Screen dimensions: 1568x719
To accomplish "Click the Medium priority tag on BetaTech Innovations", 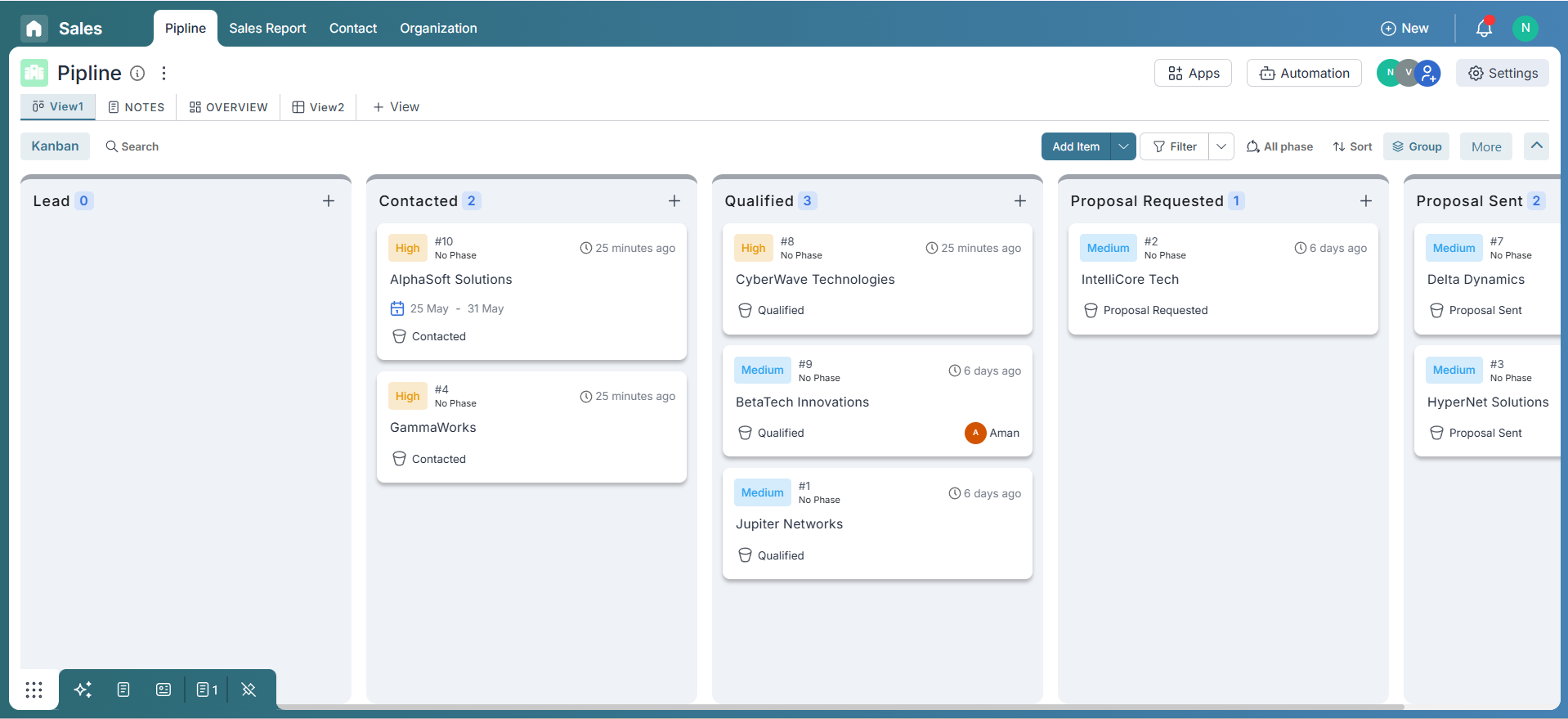I will tap(762, 370).
